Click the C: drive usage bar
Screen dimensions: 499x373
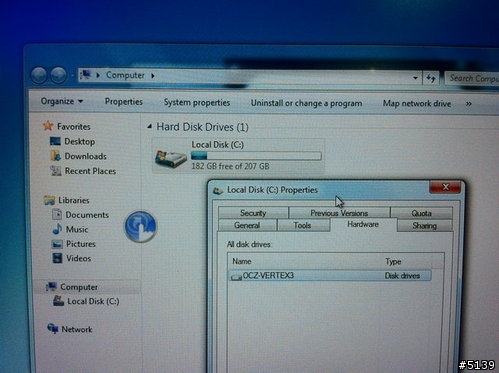pyautogui.click(x=256, y=156)
